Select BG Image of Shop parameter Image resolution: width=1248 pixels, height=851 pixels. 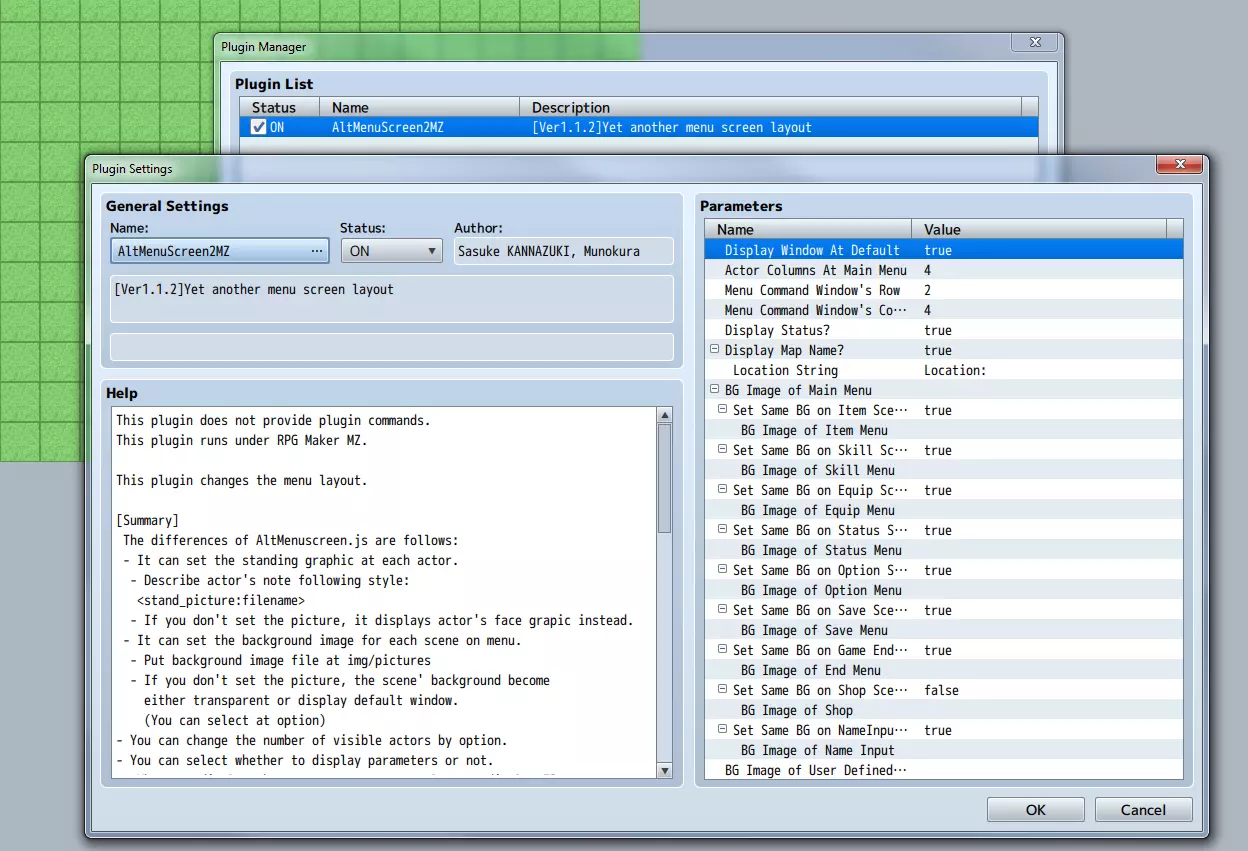click(x=797, y=710)
